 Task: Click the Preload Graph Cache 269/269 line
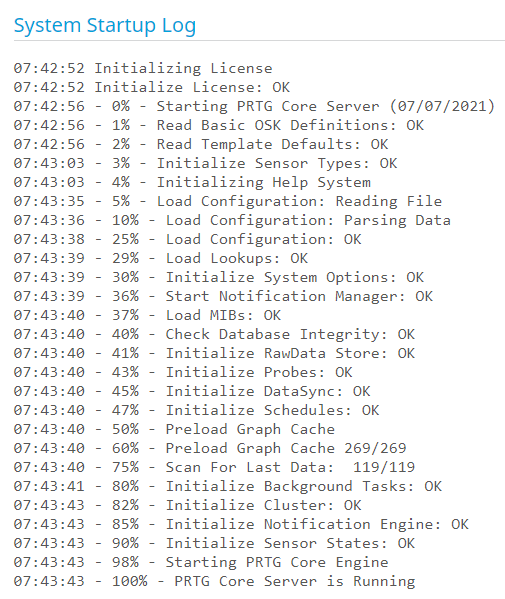click(x=210, y=448)
